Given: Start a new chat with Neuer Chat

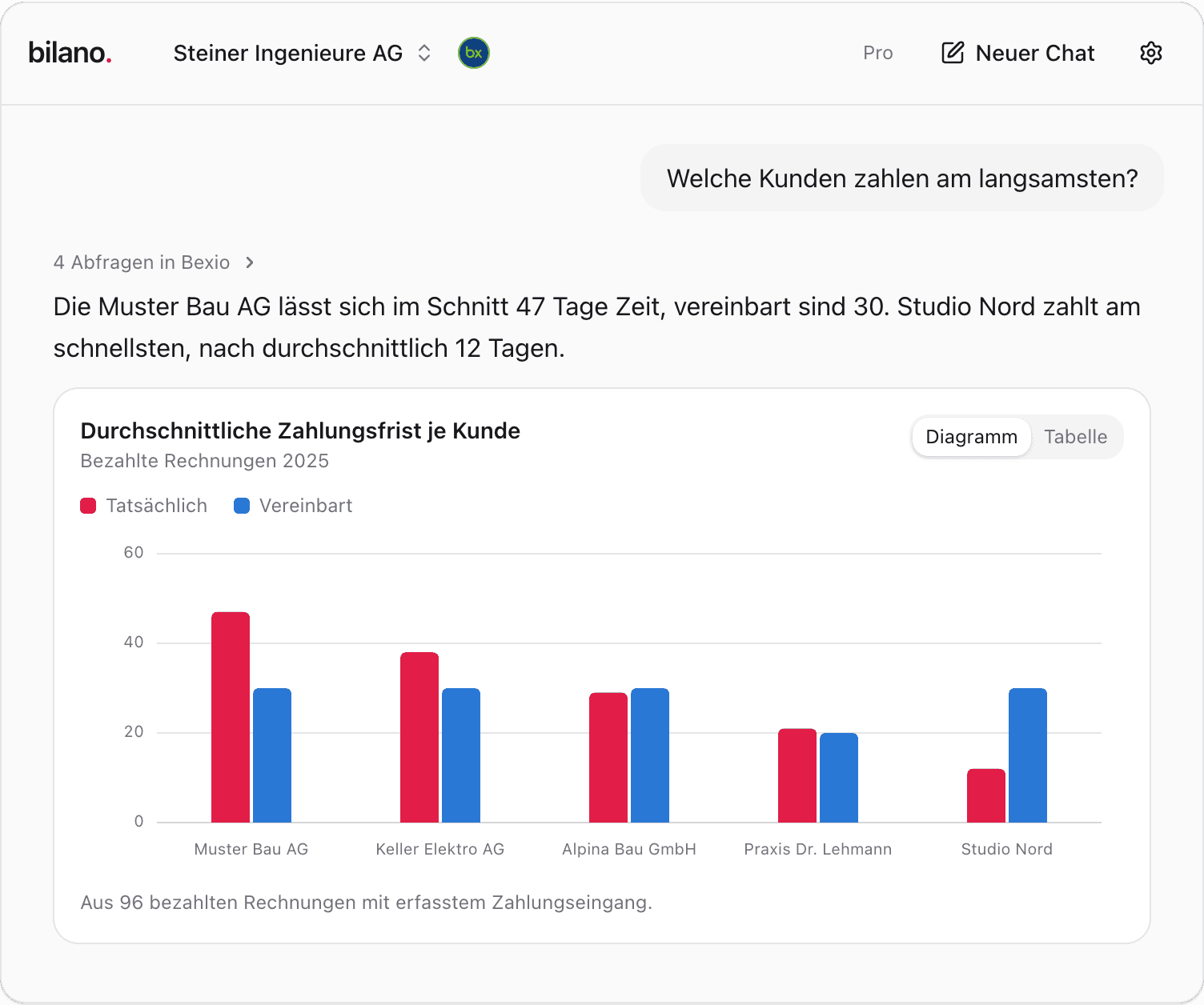Looking at the screenshot, I should tap(1018, 53).
